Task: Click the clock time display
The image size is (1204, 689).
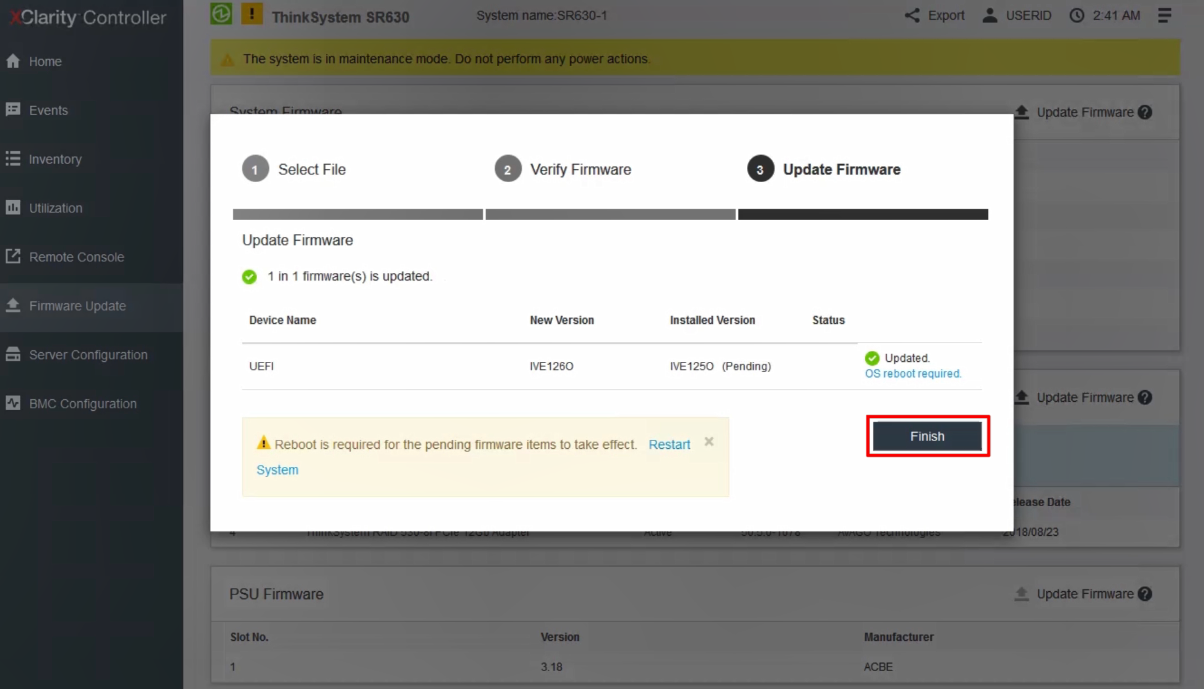Action: coord(1105,16)
